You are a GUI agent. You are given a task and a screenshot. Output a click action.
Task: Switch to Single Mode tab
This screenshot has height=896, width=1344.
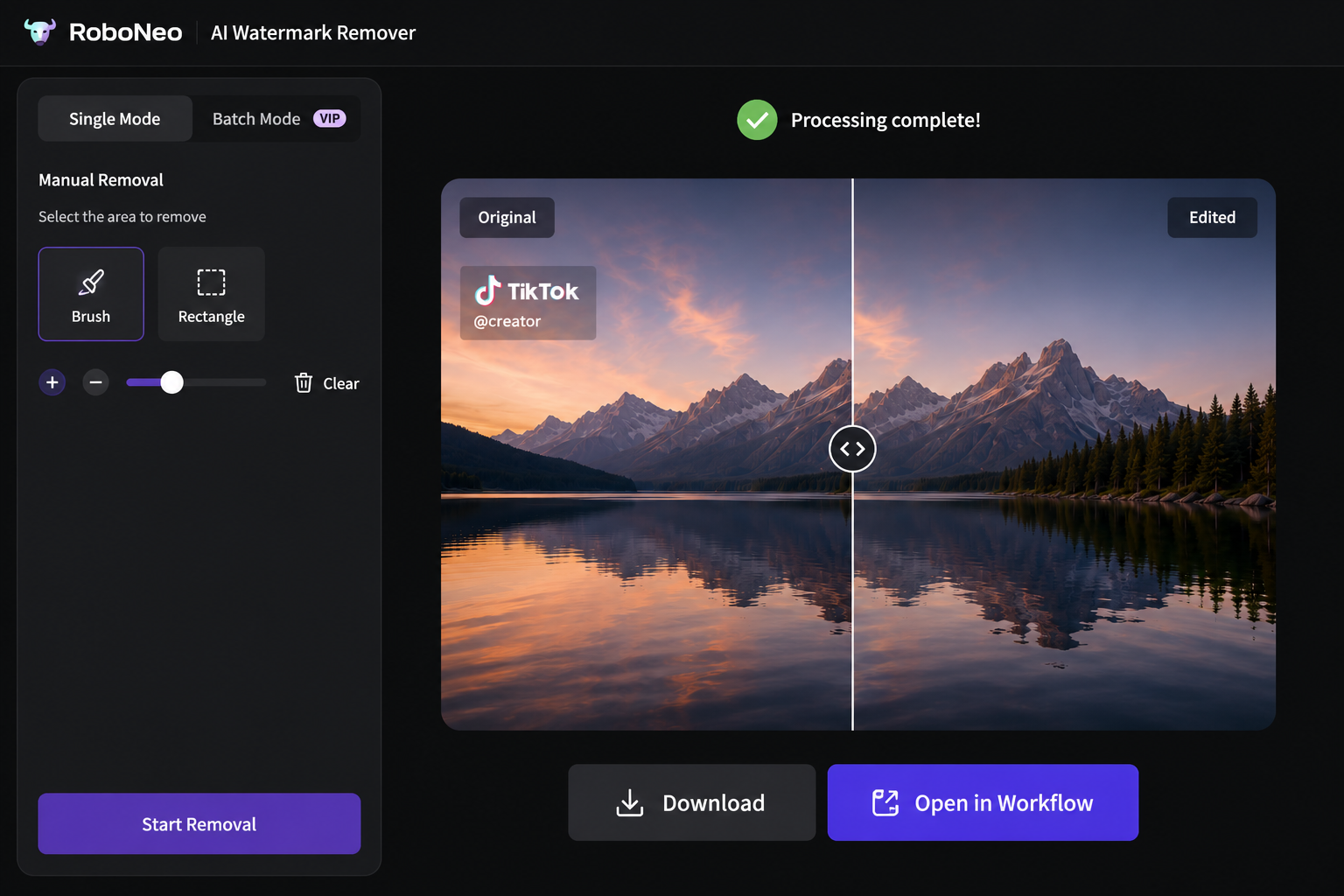point(115,119)
